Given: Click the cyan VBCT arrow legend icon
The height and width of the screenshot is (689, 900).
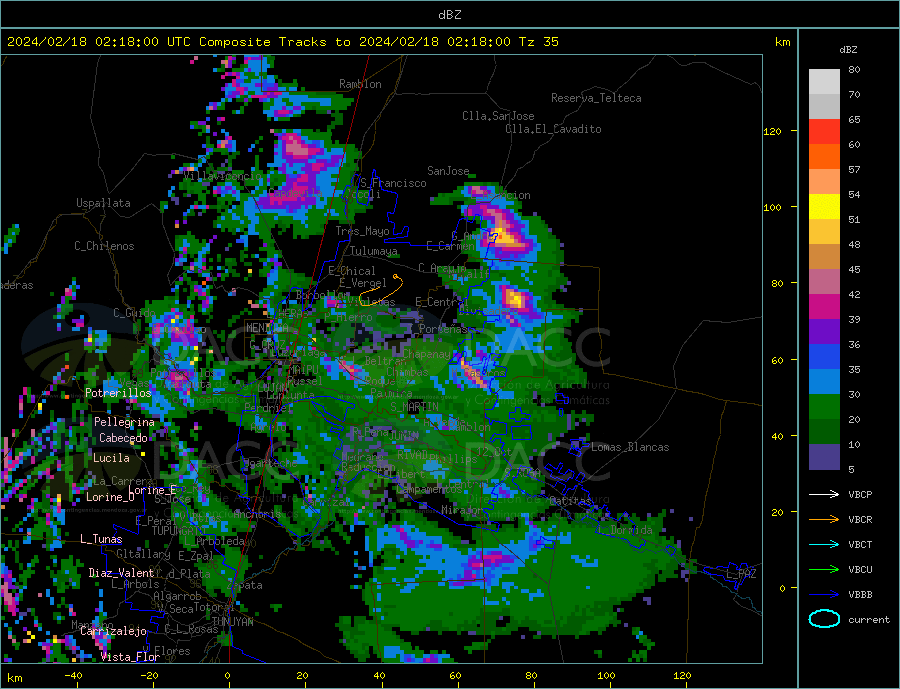Looking at the screenshot, I should [824, 544].
